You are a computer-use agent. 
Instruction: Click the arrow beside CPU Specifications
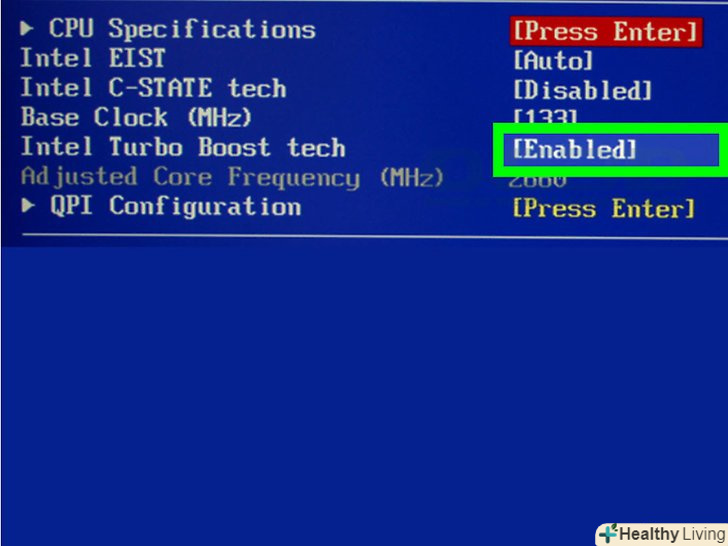pos(27,29)
